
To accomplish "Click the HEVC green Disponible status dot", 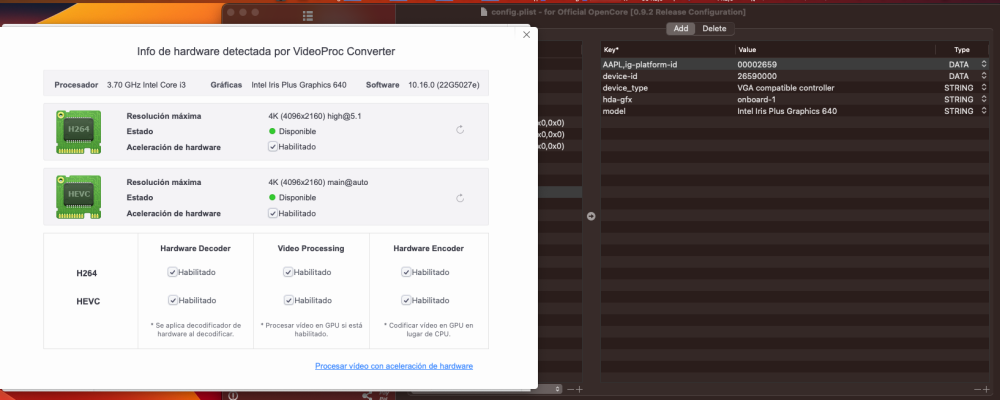I will (x=272, y=198).
